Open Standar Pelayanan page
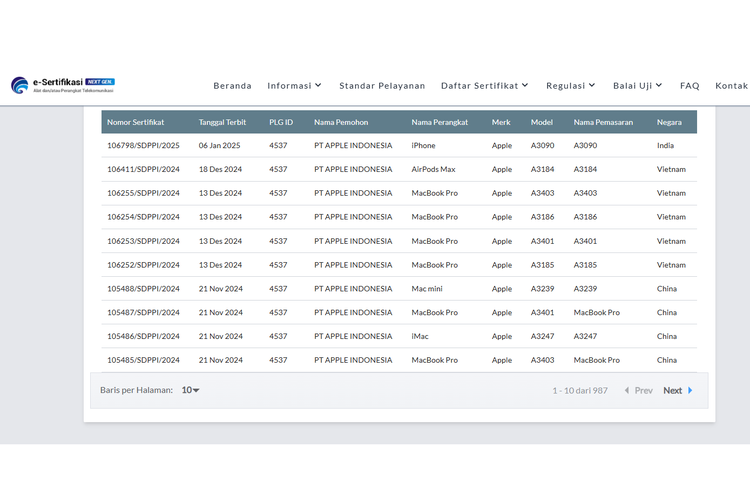Viewport: 750px width, 500px height. [382, 86]
